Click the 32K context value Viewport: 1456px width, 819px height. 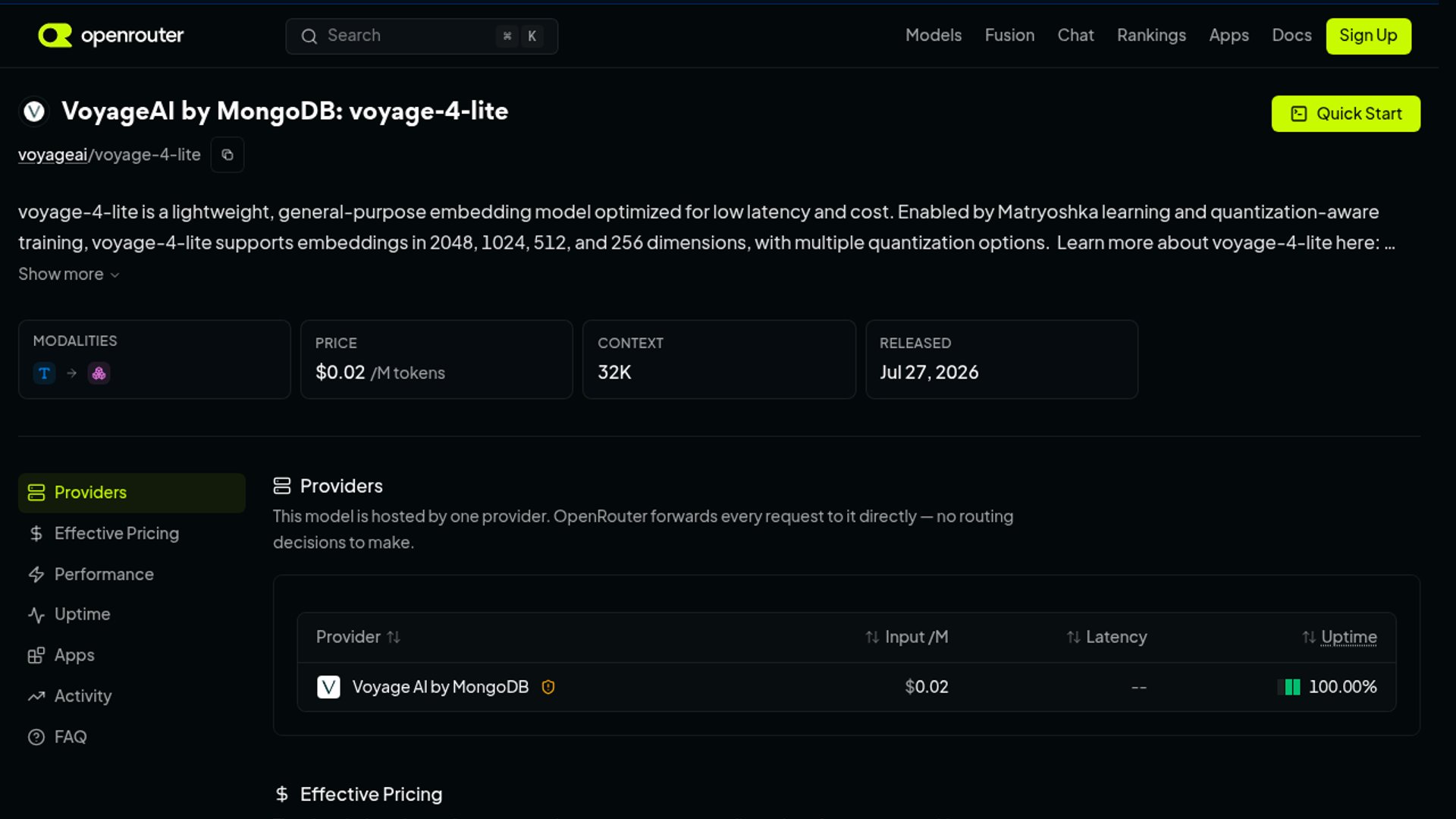point(614,372)
